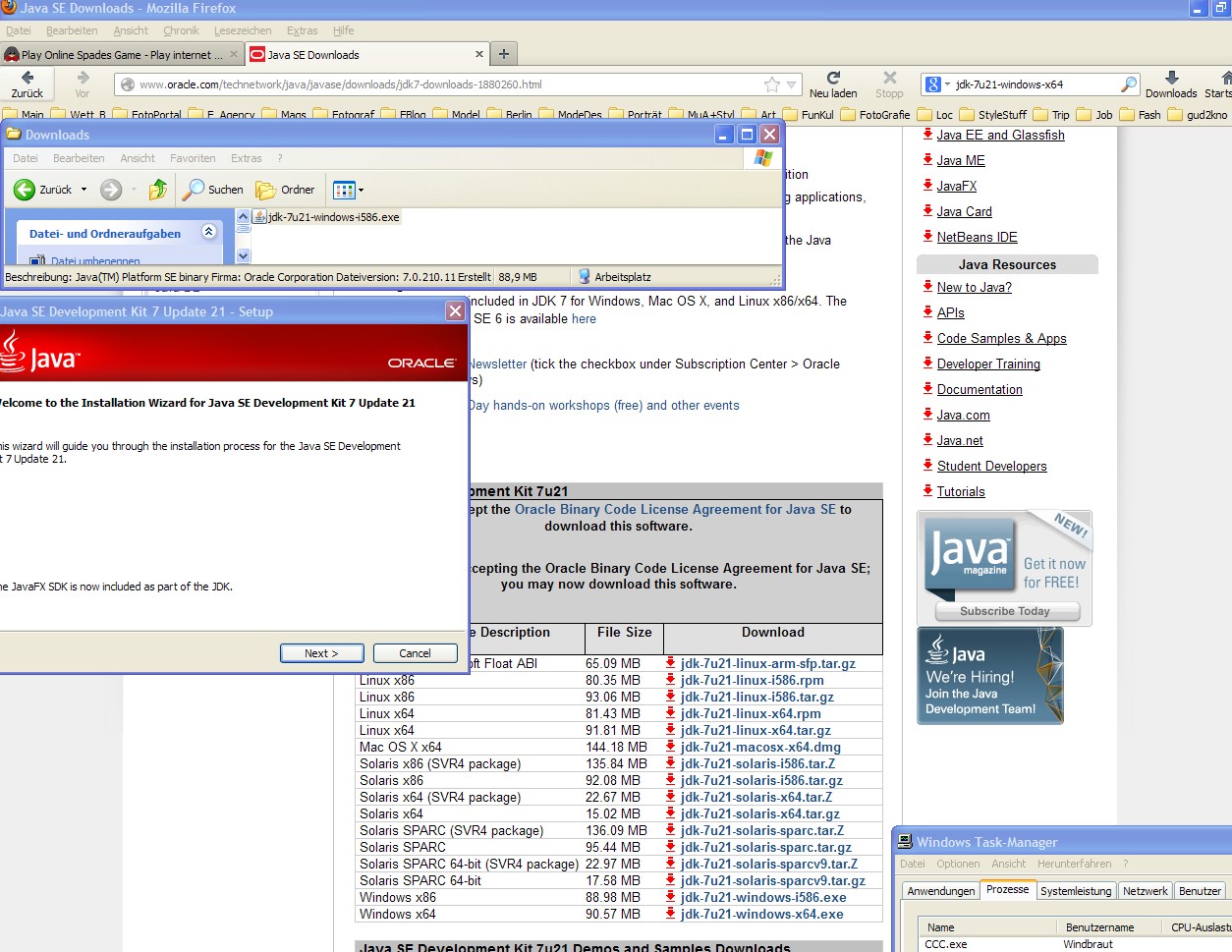This screenshot has width=1232, height=952.
Task: Collapse Datei- und Ordneraufgaben panel
Action: (208, 232)
